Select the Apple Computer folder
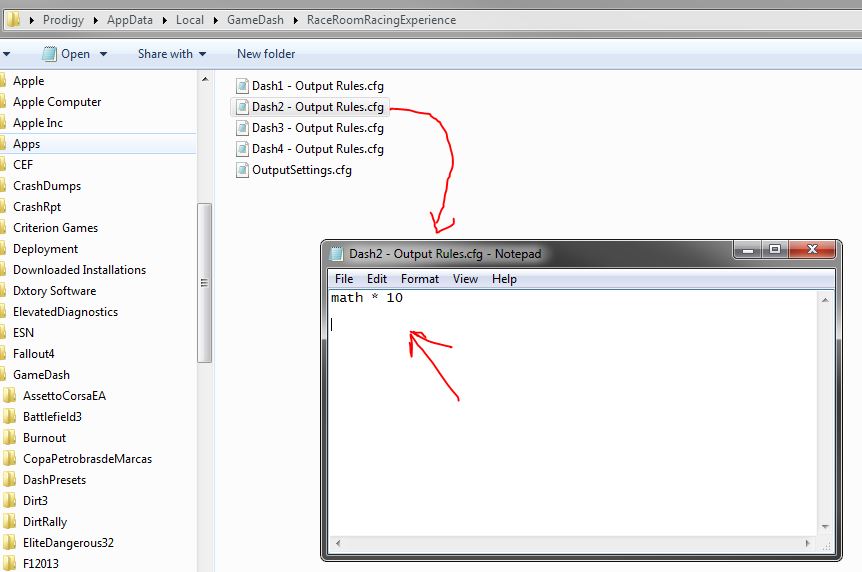The image size is (862, 572). (57, 102)
